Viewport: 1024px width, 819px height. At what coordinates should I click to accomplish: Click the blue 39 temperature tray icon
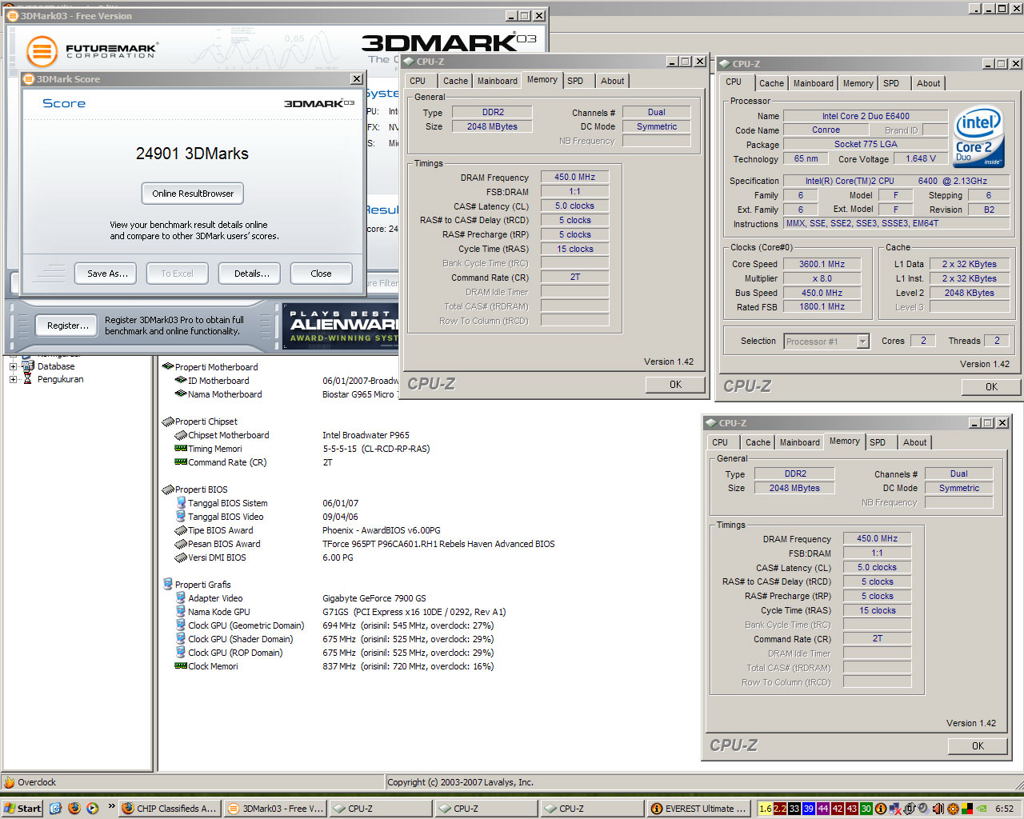pos(808,809)
